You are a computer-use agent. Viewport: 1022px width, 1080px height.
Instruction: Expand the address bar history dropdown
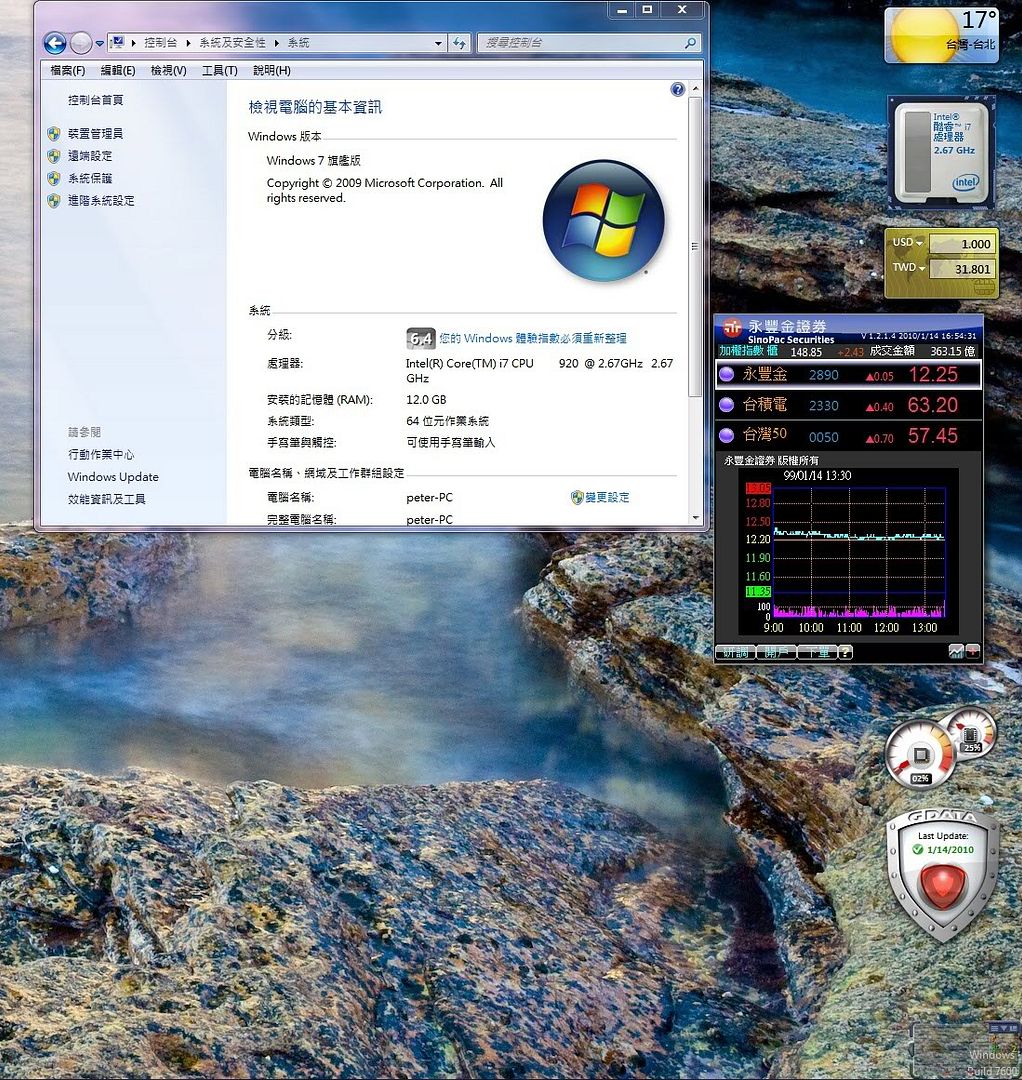438,43
